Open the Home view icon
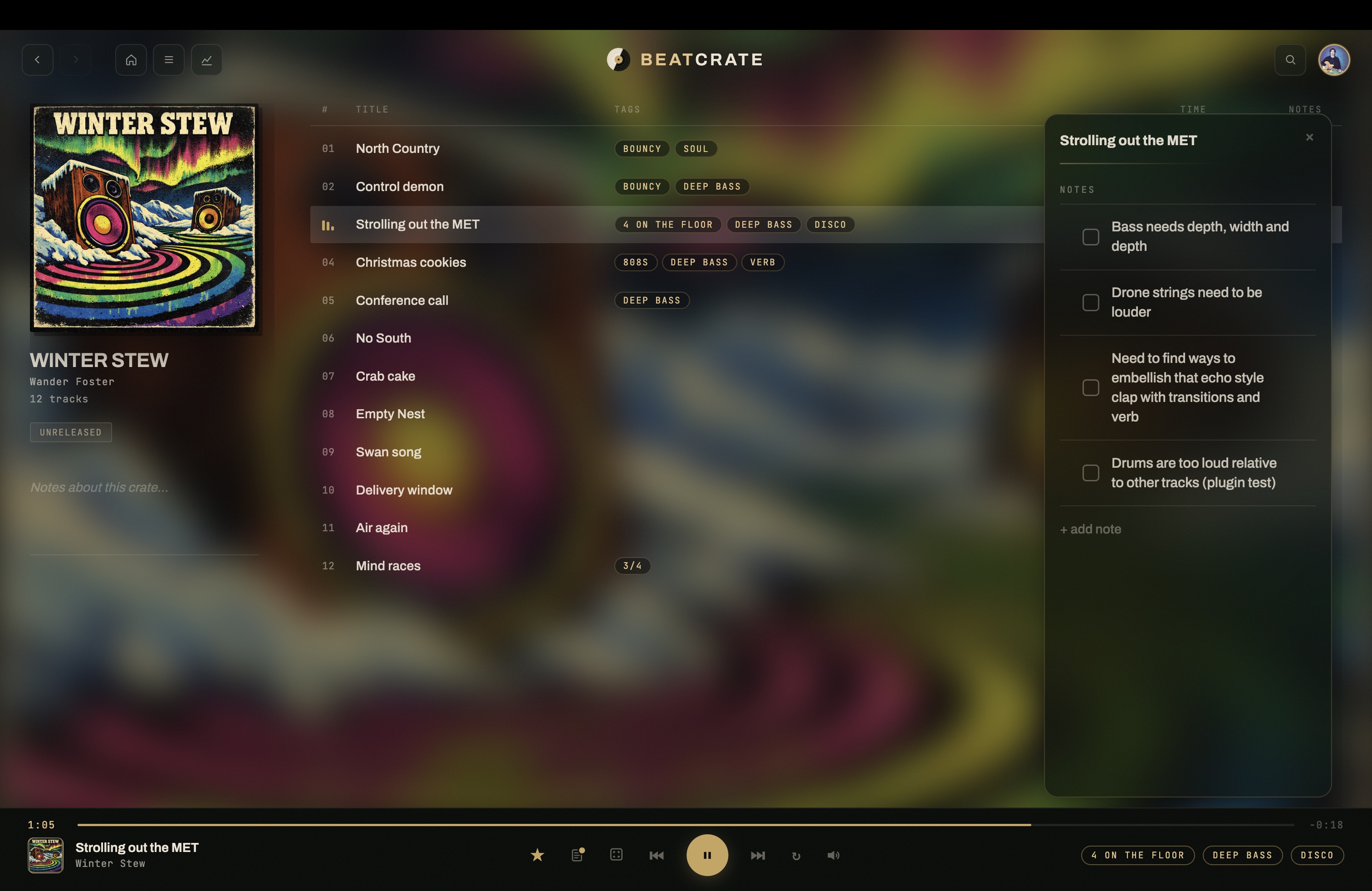Viewport: 1372px width, 891px height. (131, 59)
